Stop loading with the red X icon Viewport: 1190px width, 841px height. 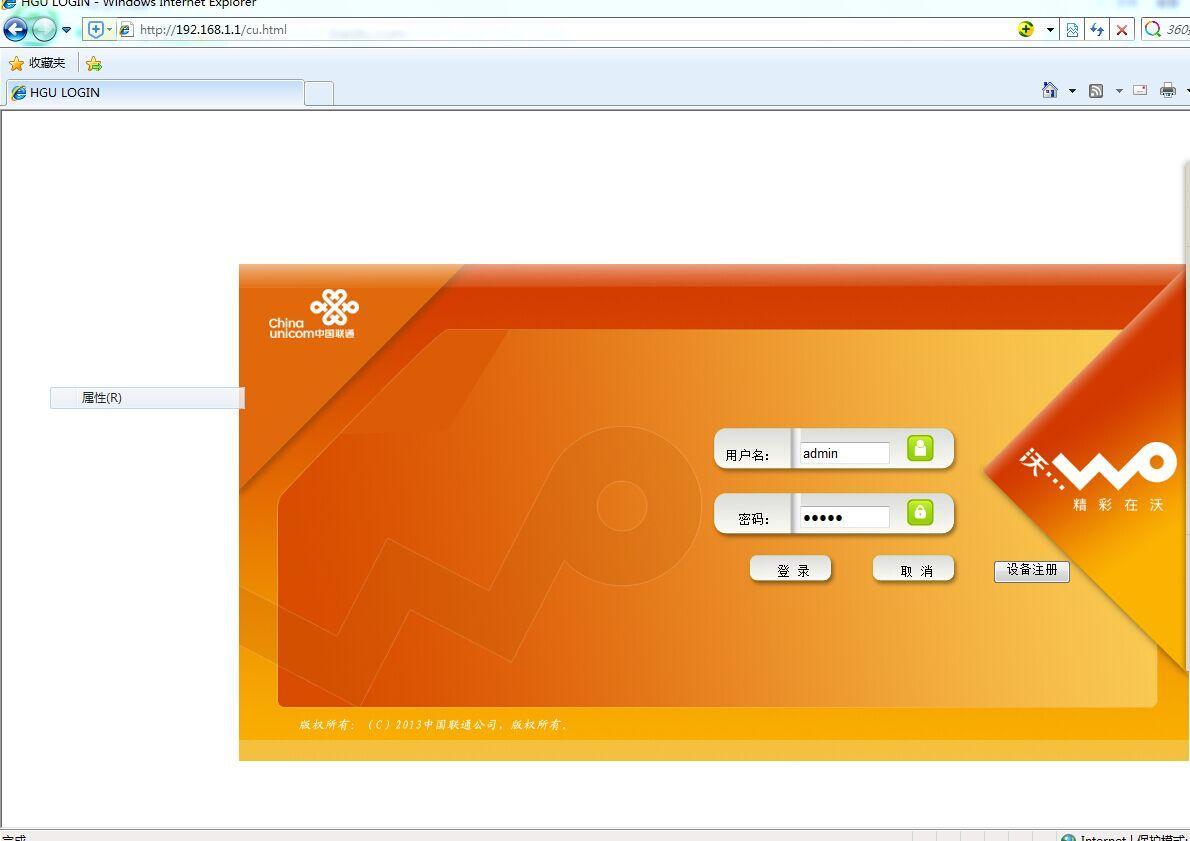coord(1122,30)
